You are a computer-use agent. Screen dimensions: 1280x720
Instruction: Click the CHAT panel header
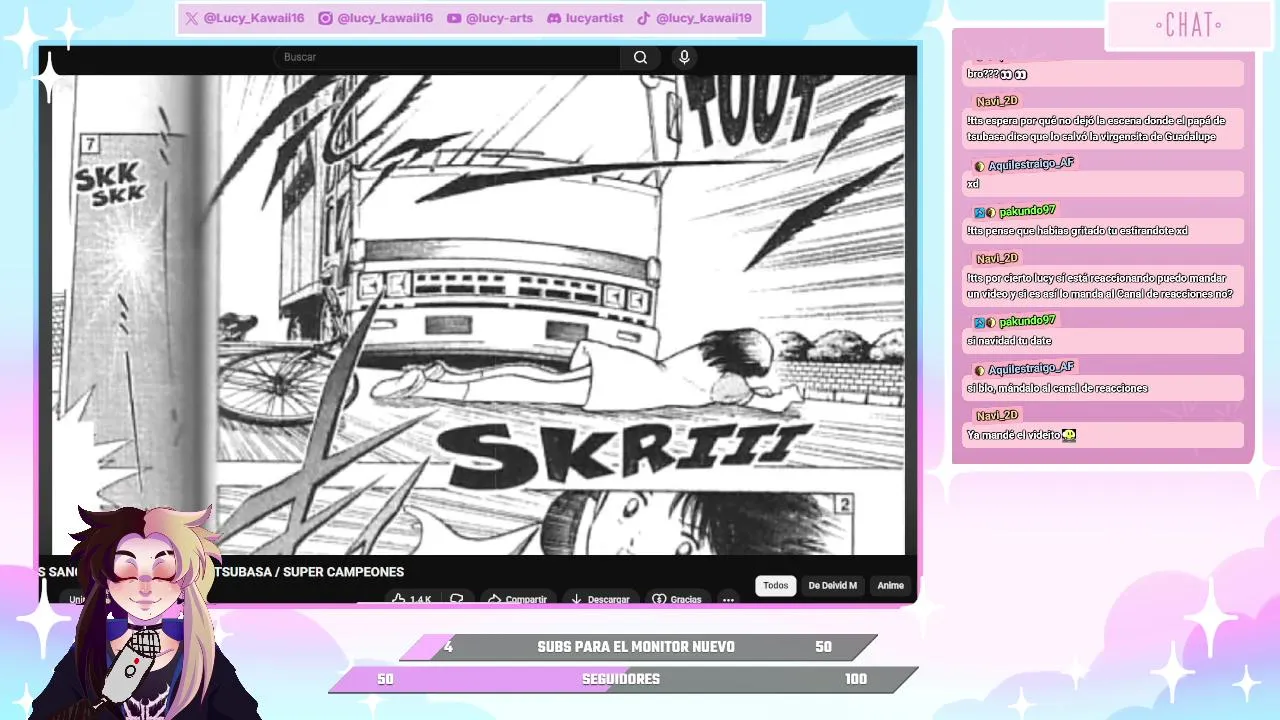click(x=1188, y=25)
